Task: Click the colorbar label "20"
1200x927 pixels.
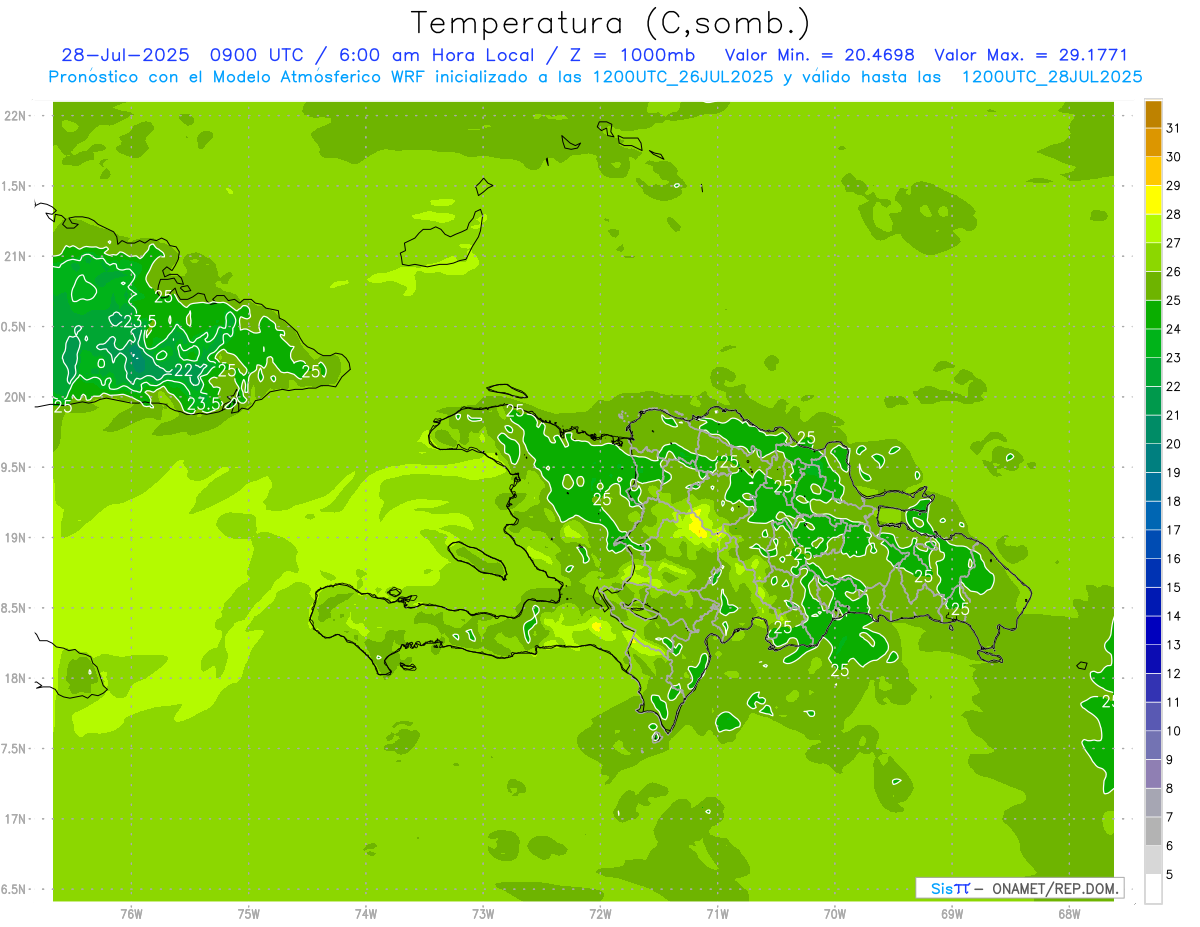Action: click(1173, 444)
